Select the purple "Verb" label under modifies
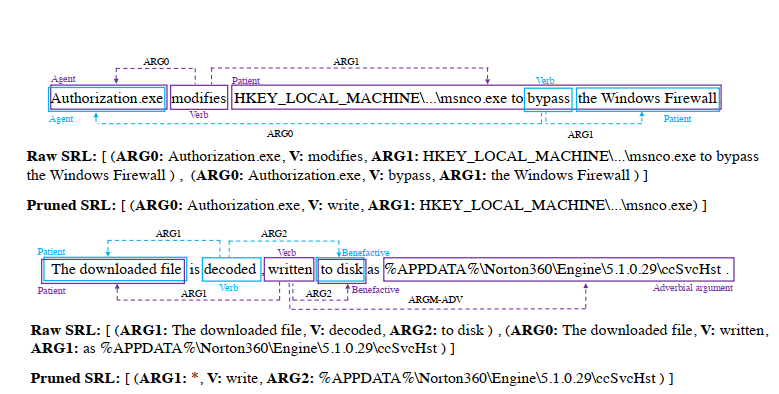This screenshot has width=779, height=394. [x=199, y=115]
